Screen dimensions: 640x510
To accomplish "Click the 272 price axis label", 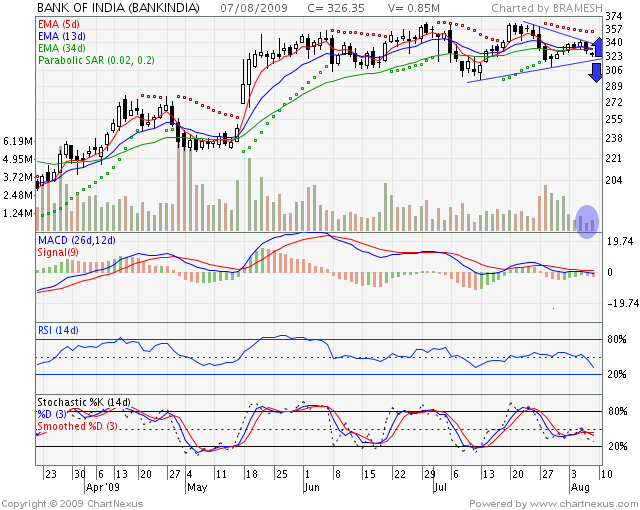I will 614,102.
